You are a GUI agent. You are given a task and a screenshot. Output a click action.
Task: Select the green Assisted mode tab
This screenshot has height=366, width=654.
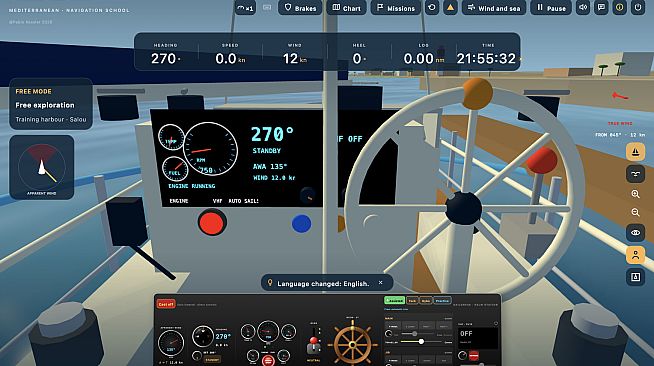[x=394, y=301]
